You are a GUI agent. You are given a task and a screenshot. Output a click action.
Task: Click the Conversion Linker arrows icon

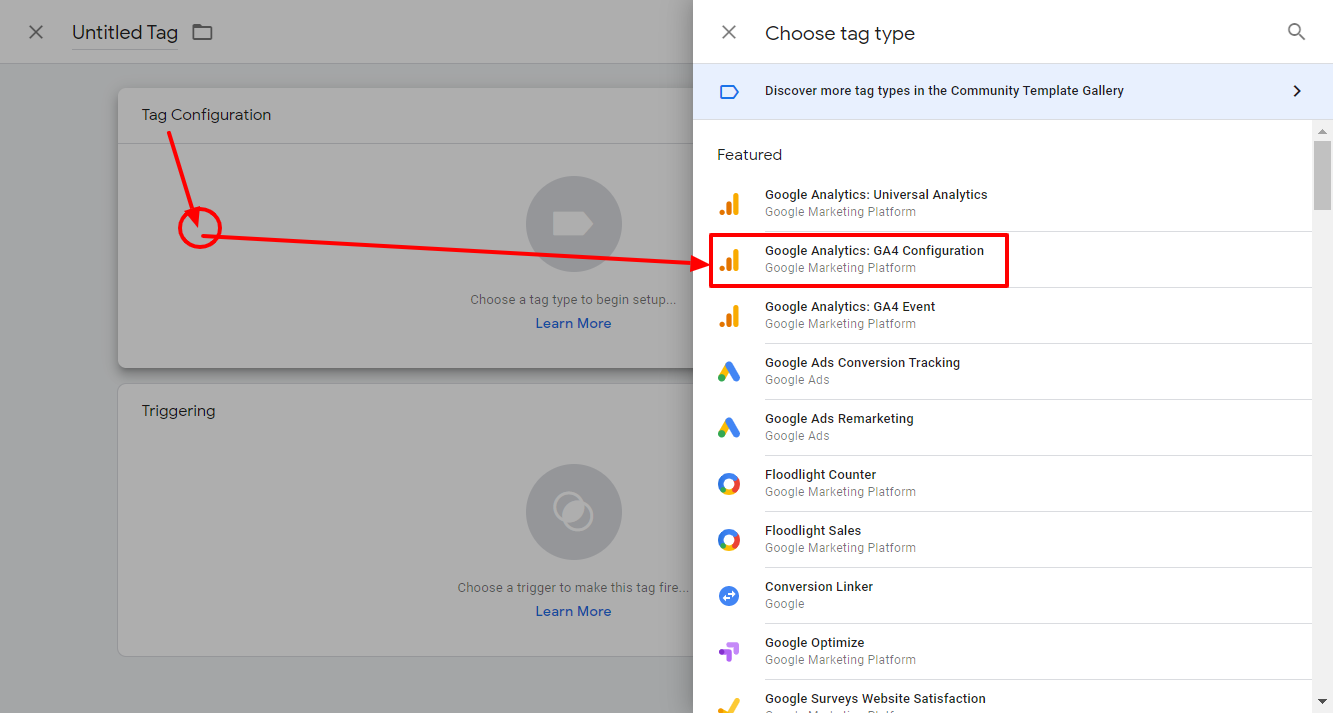(729, 596)
